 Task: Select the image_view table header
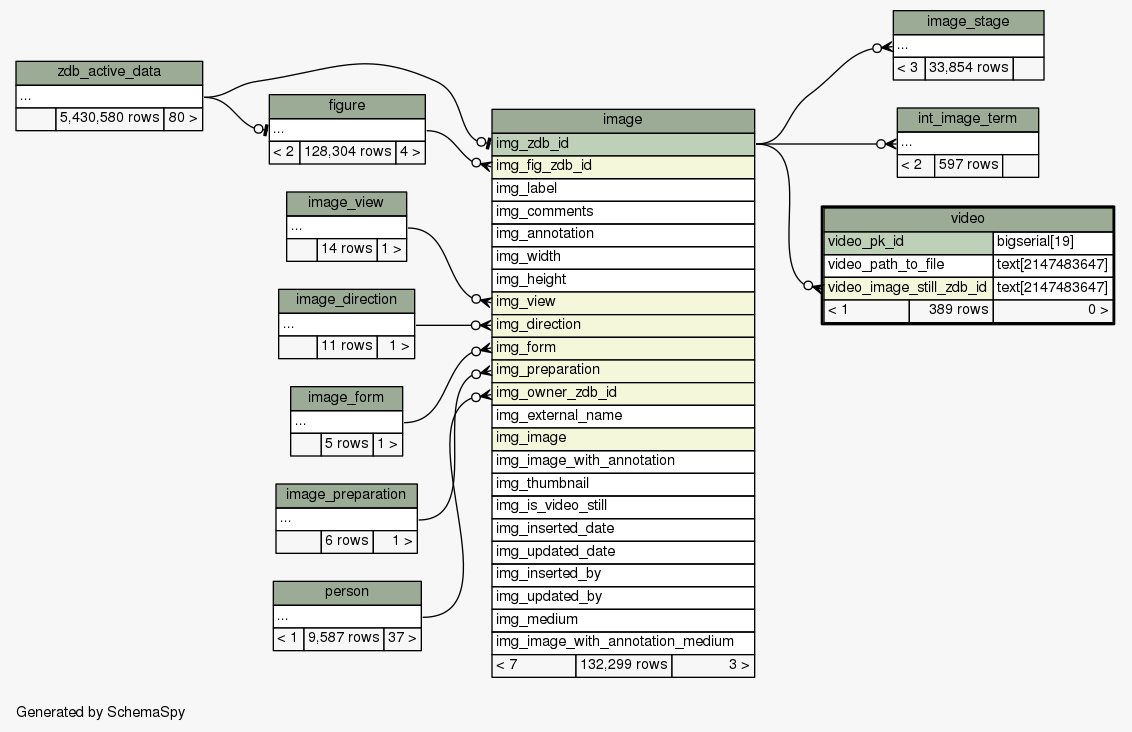tap(346, 203)
